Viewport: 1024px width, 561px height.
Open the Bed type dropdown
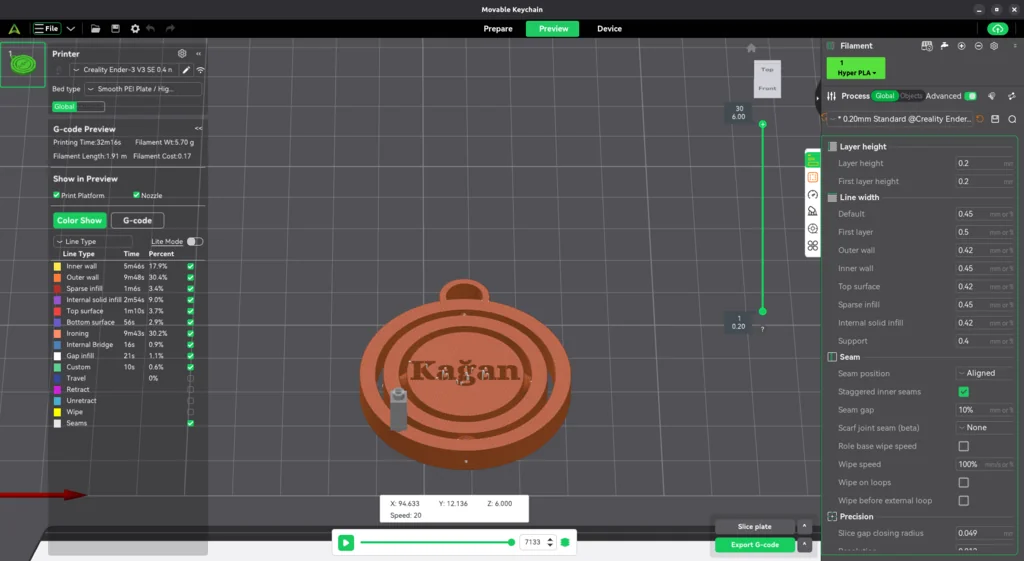click(142, 89)
